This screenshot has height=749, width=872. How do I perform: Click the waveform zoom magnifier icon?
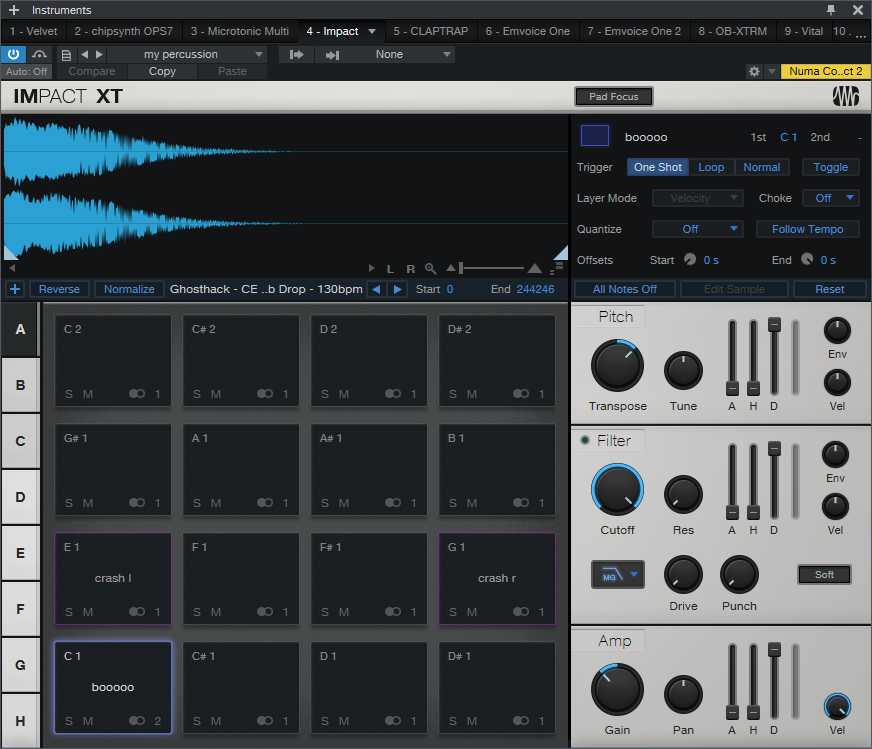[430, 269]
